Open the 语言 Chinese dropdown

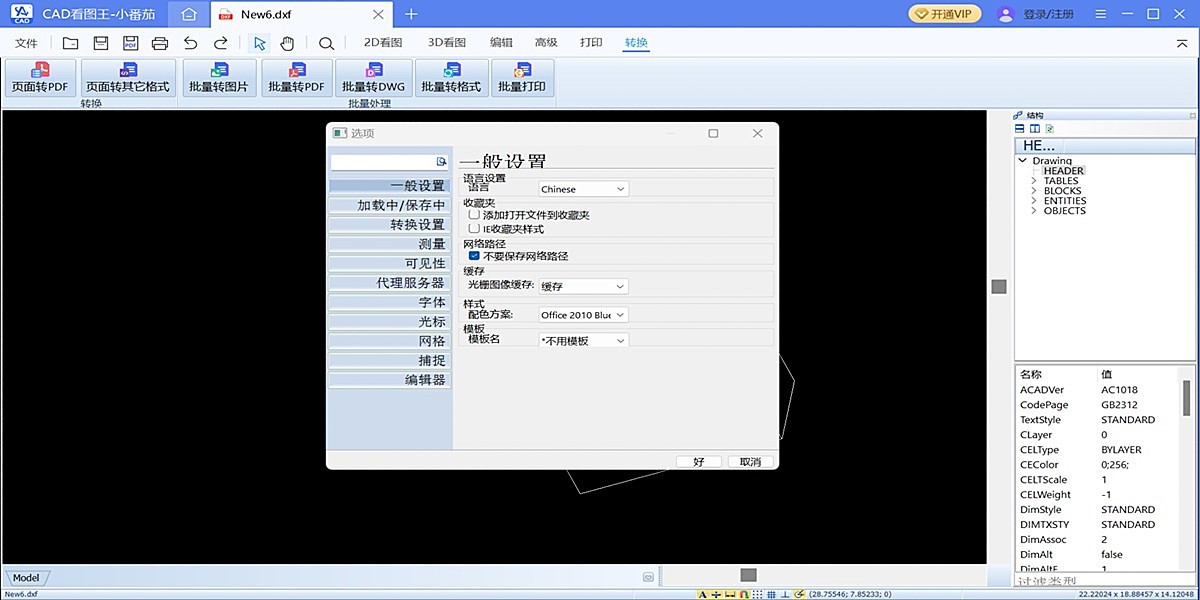point(583,189)
